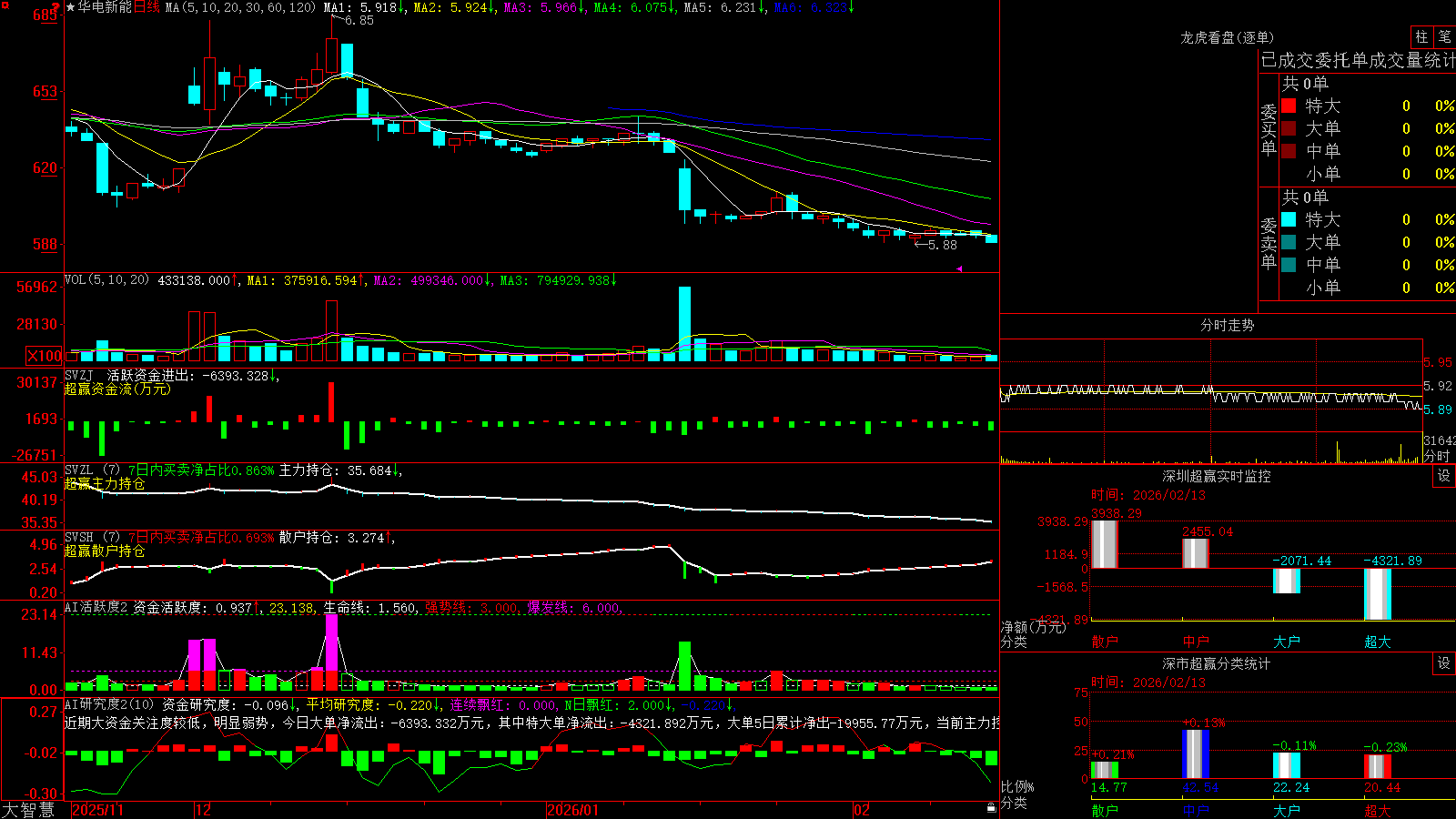Click the 日线 period label
This screenshot has height=819, width=1456.
147,7
